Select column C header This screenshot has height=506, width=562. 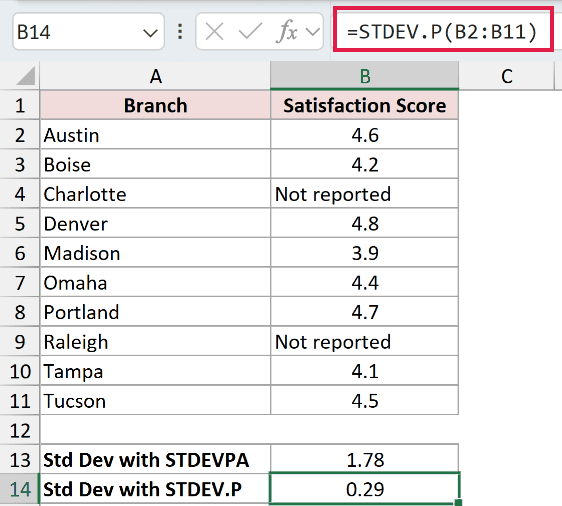coord(506,76)
